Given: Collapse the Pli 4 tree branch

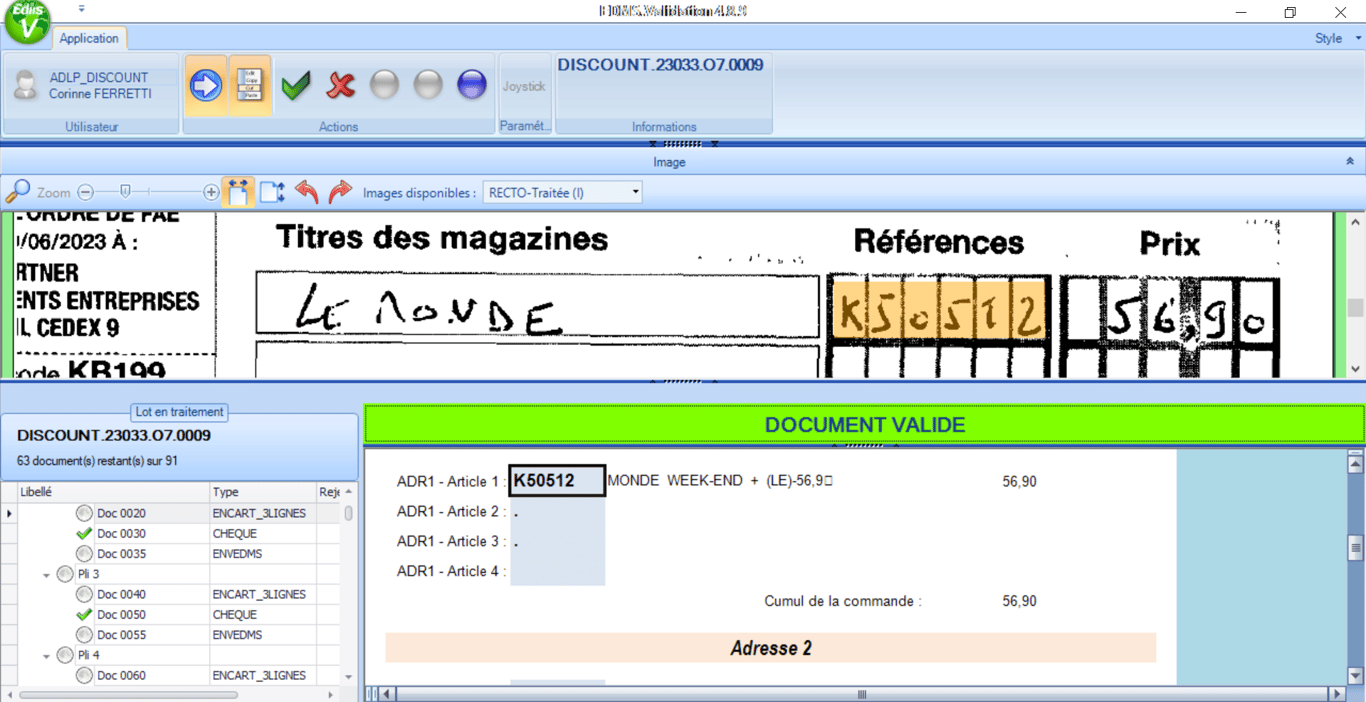Looking at the screenshot, I should point(46,654).
